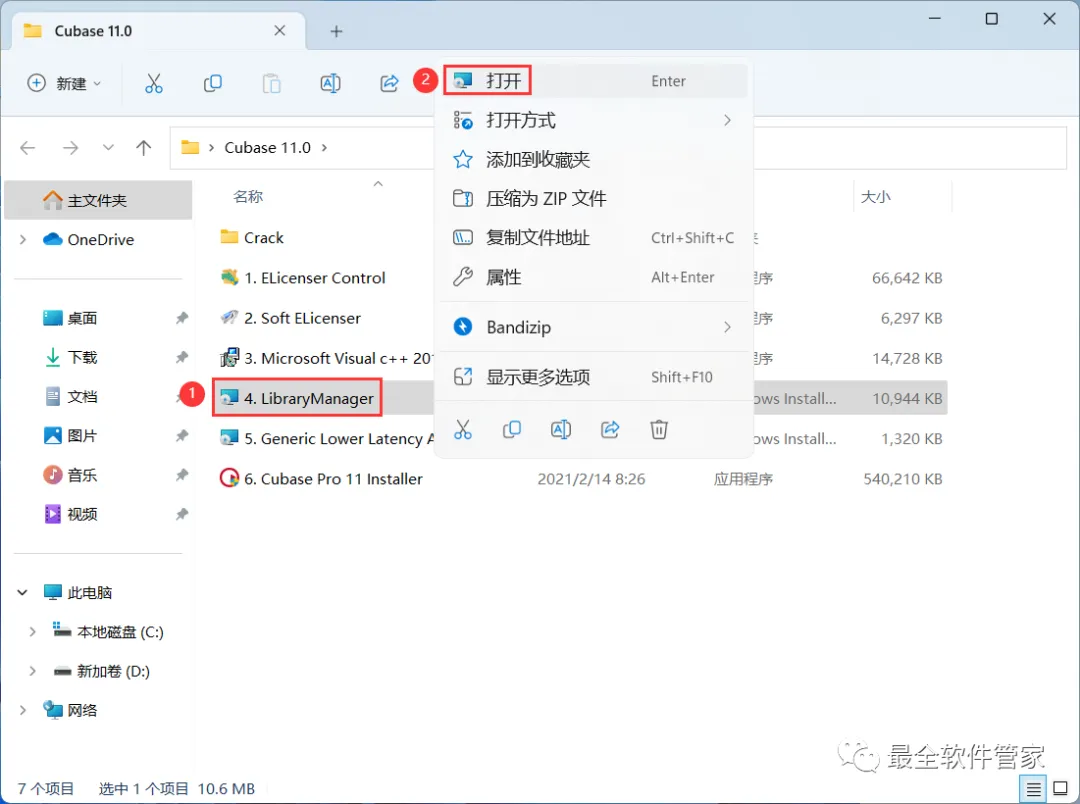Click the toolbar Rename icon
1080x804 pixels.
tap(331, 83)
